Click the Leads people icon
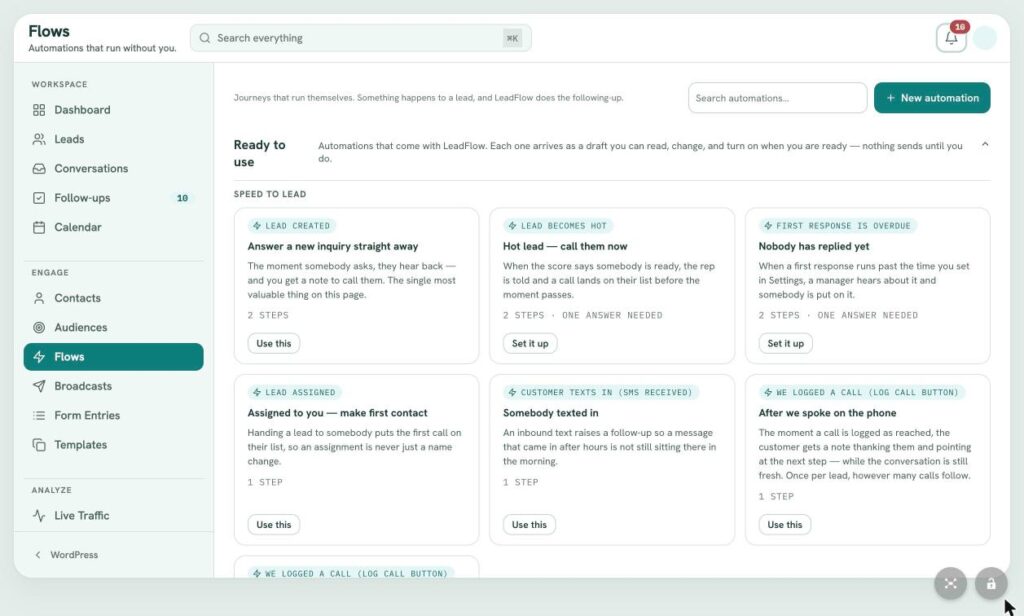Screen dimensions: 1024x616 pos(39,139)
